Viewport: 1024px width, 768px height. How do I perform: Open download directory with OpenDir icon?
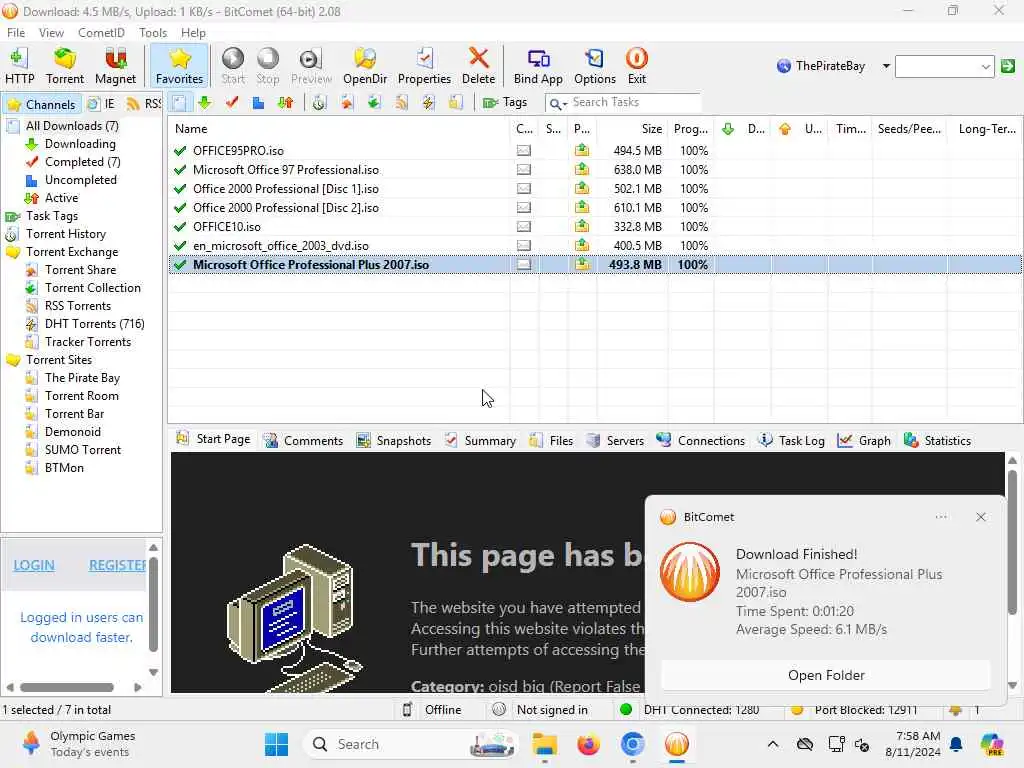coord(364,66)
